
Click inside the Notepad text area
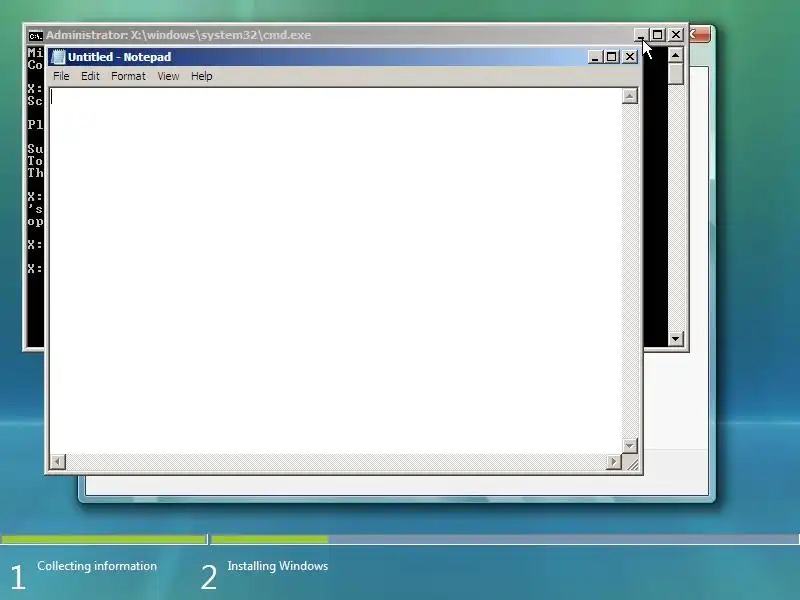[336, 270]
